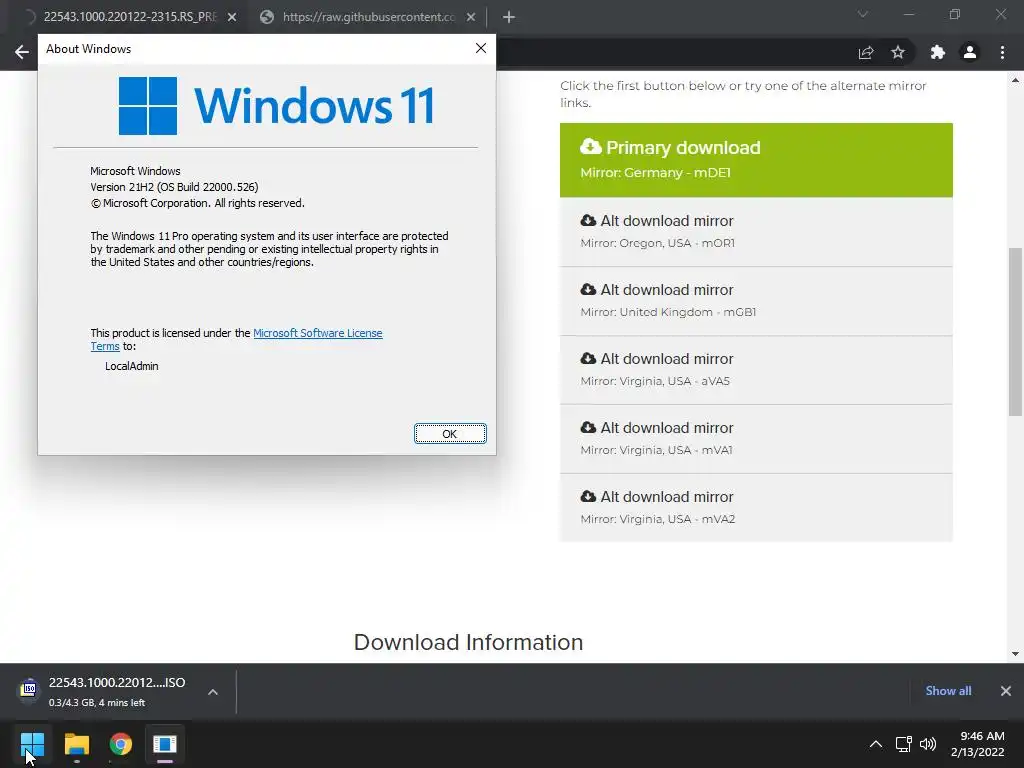Click the Primary download button

pyautogui.click(x=756, y=160)
